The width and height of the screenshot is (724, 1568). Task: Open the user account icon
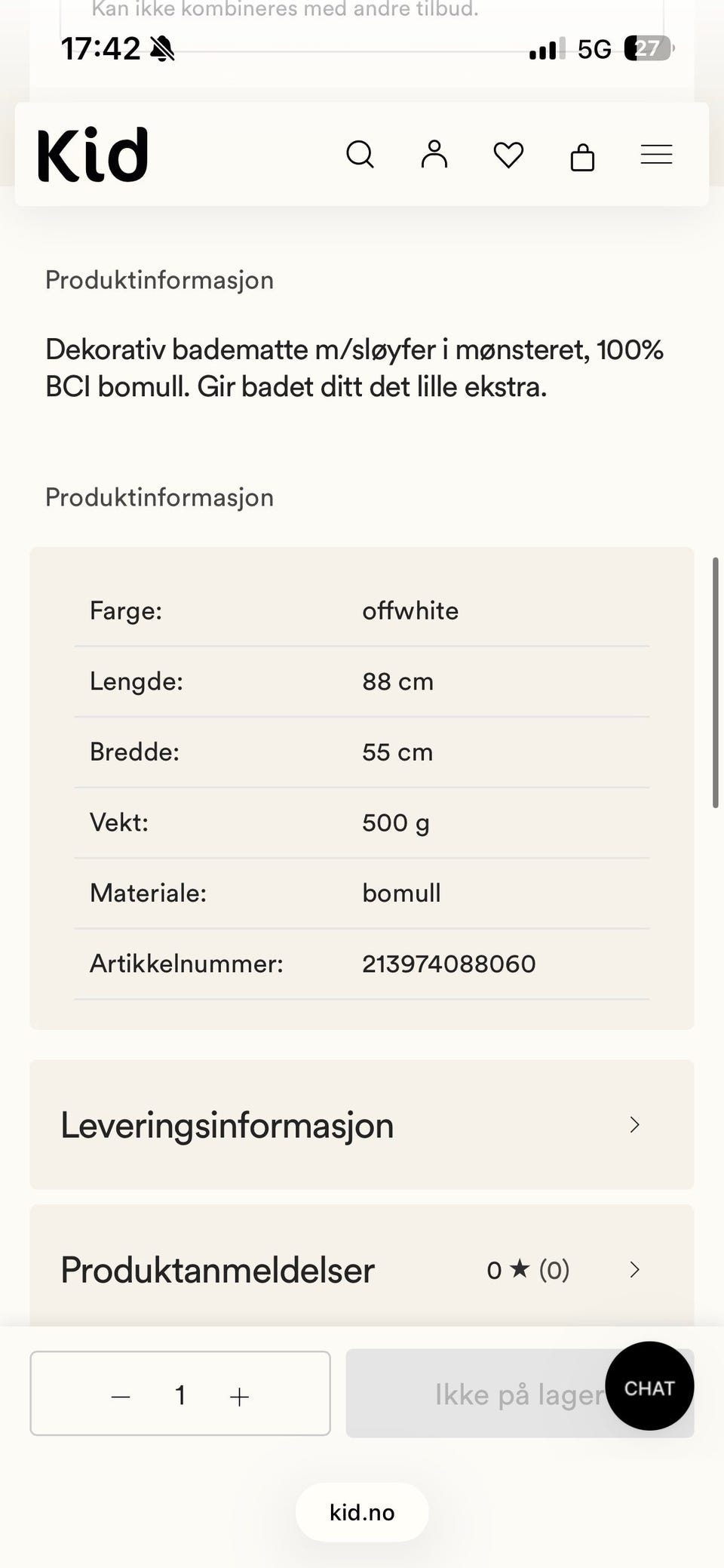pos(434,154)
